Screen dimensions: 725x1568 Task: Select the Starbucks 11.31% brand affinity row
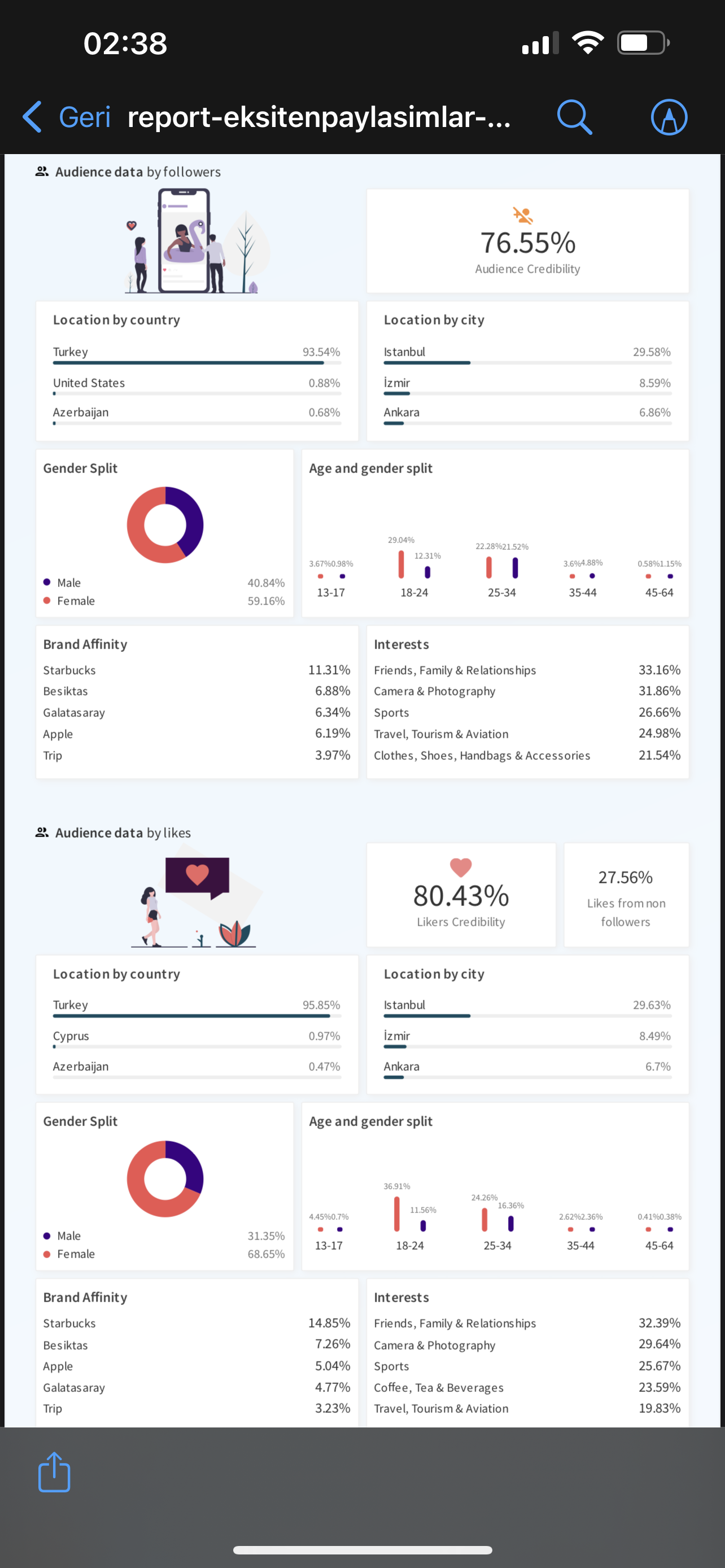[x=196, y=670]
